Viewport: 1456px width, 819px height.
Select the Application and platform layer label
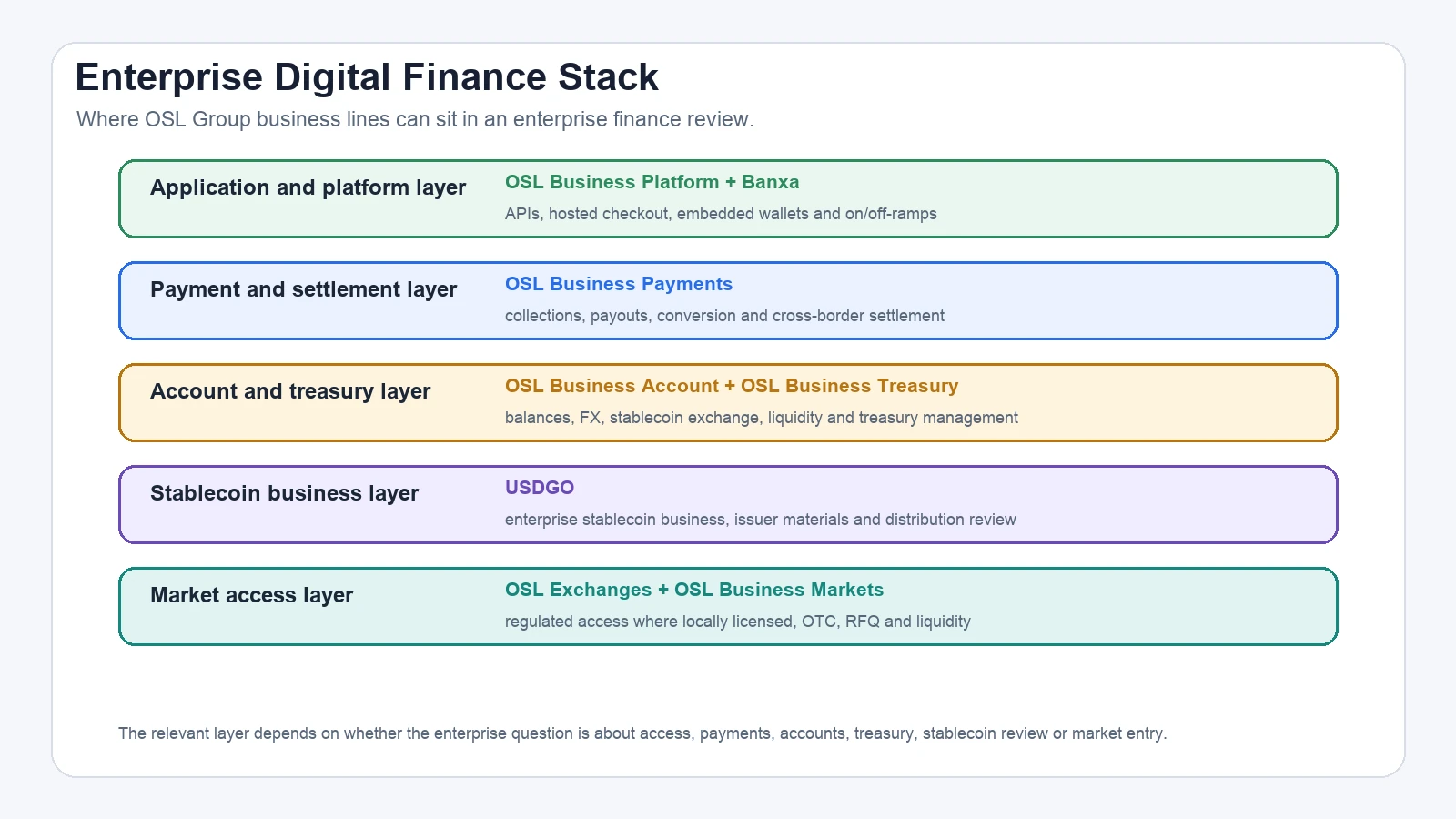point(308,187)
